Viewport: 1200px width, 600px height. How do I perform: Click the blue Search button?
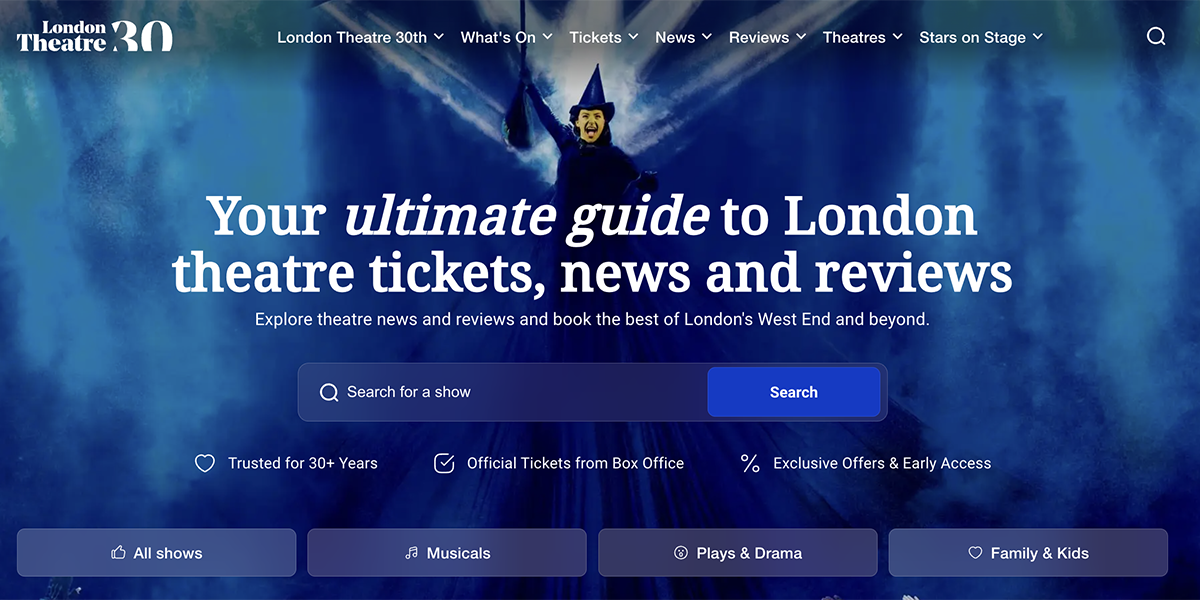coord(794,392)
